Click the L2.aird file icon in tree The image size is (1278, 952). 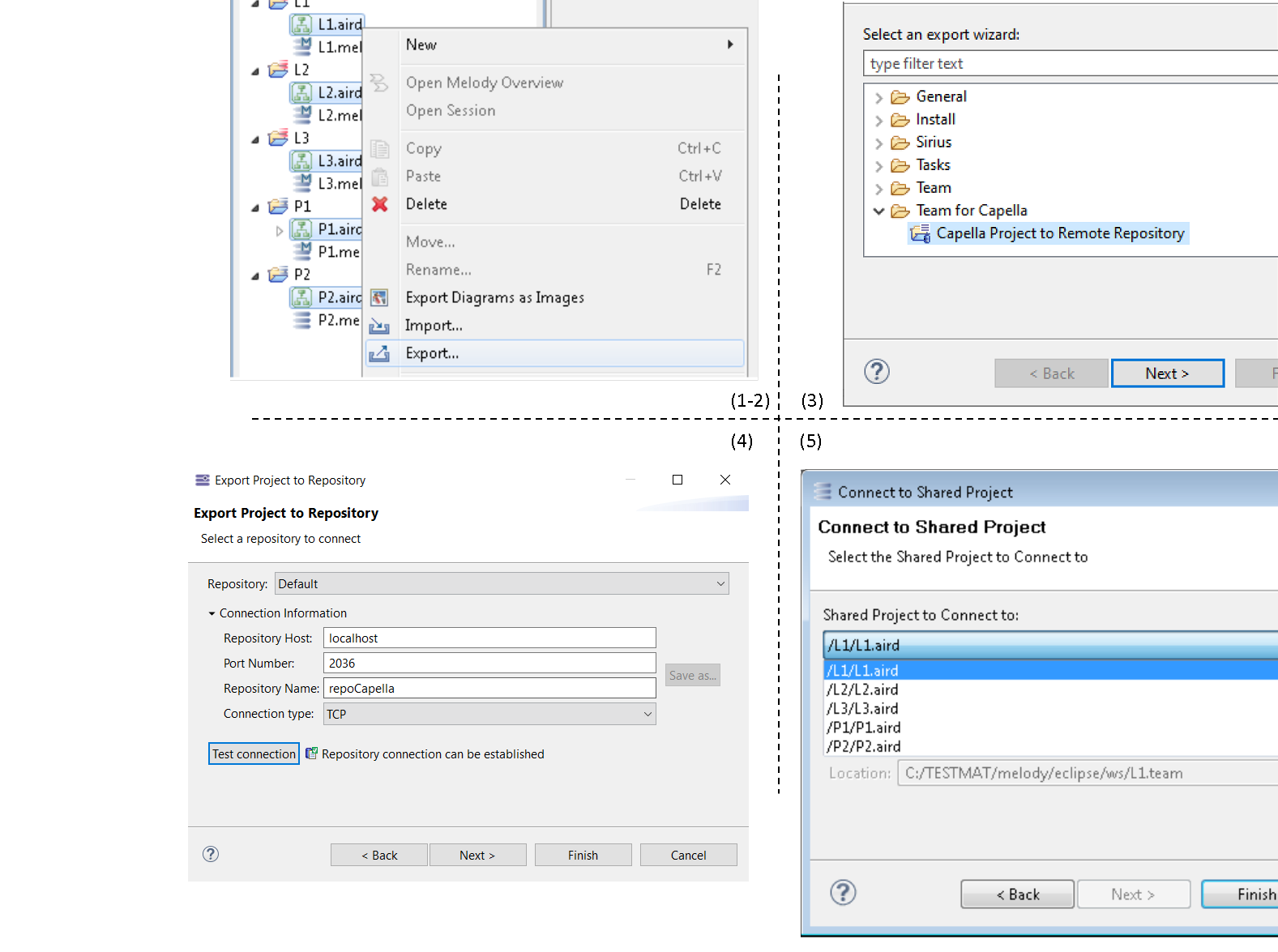click(x=301, y=93)
